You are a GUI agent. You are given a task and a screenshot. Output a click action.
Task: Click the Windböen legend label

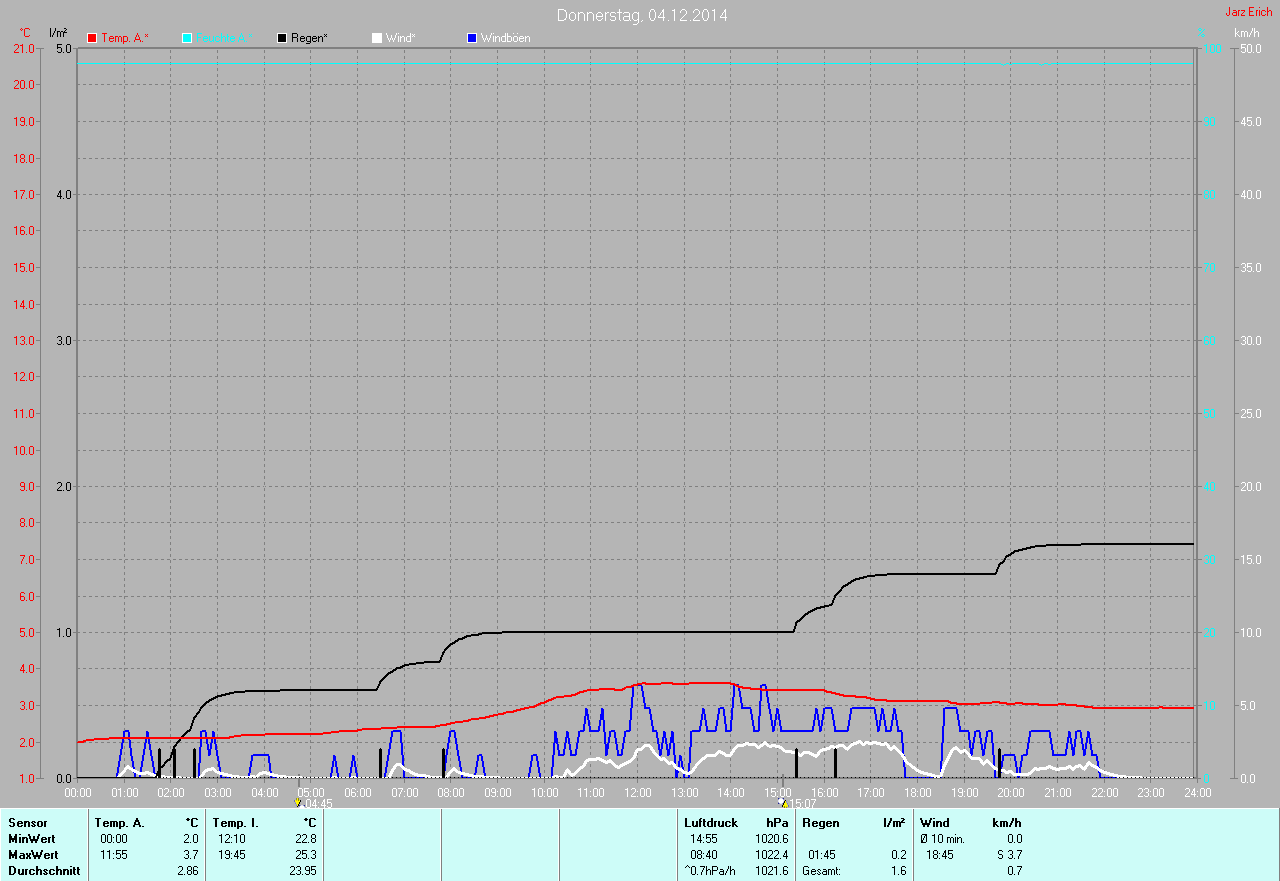(x=506, y=38)
